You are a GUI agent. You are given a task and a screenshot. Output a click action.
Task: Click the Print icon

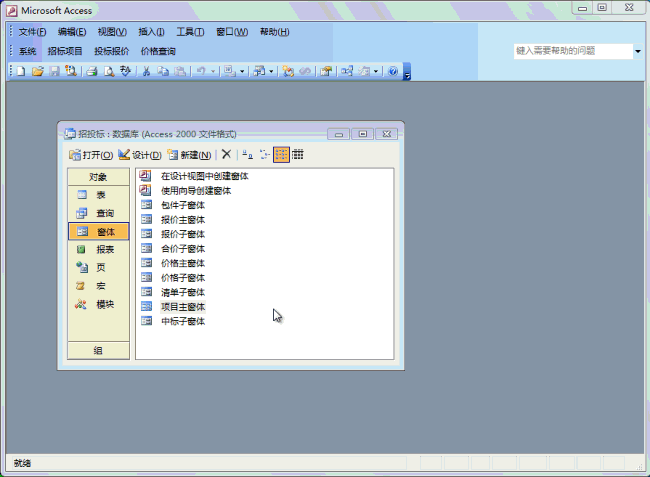[92, 71]
